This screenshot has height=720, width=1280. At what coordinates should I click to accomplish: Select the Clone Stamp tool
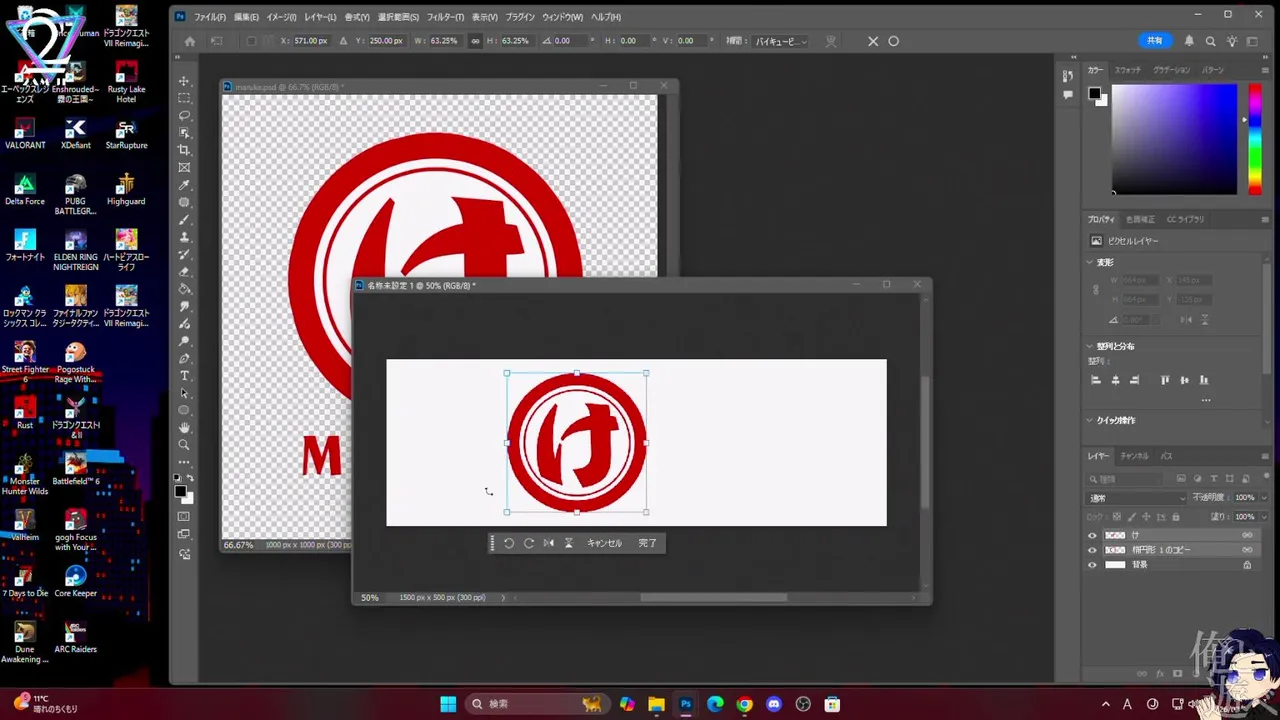tap(184, 237)
